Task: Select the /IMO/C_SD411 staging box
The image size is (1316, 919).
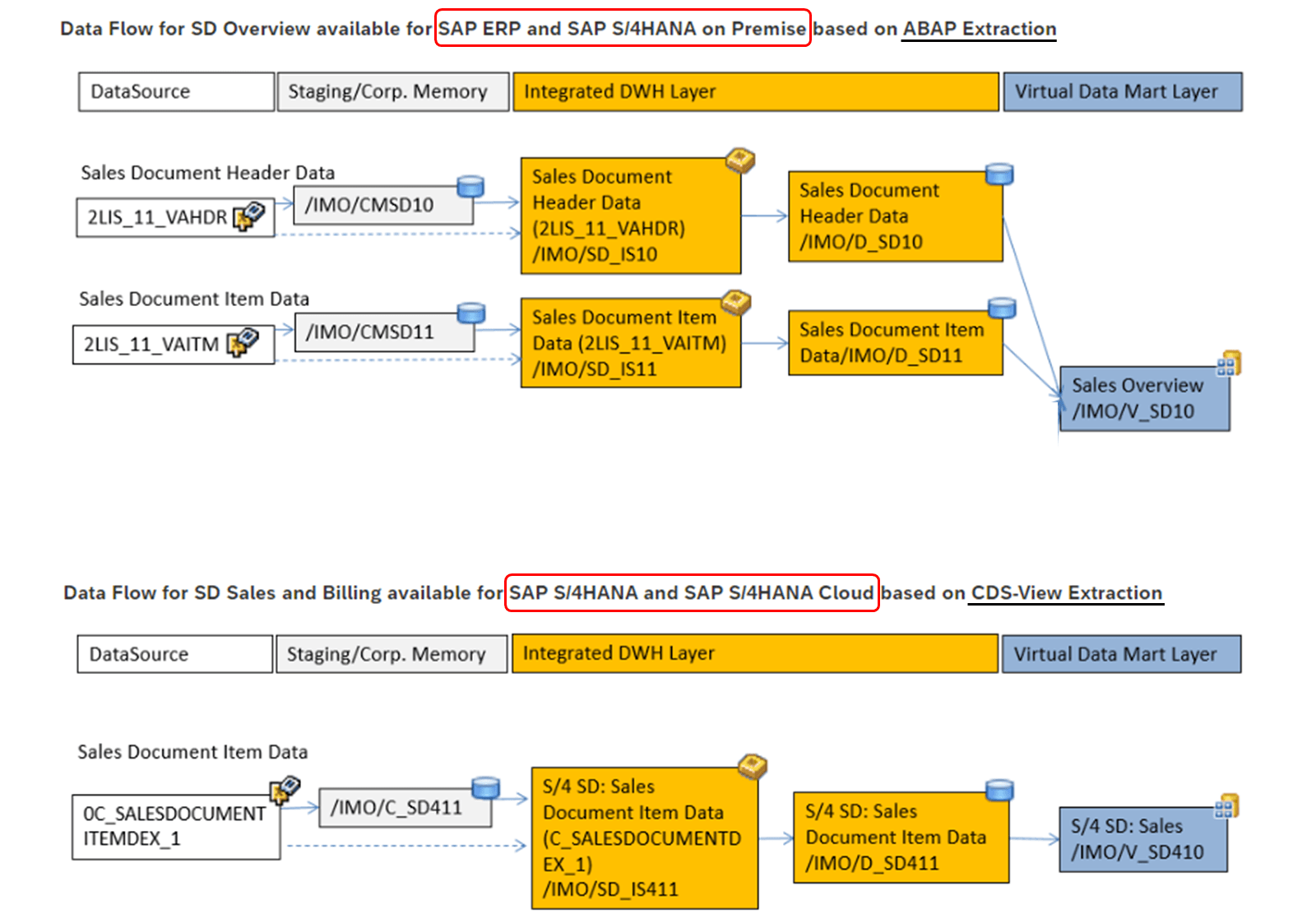Action: pyautogui.click(x=405, y=808)
